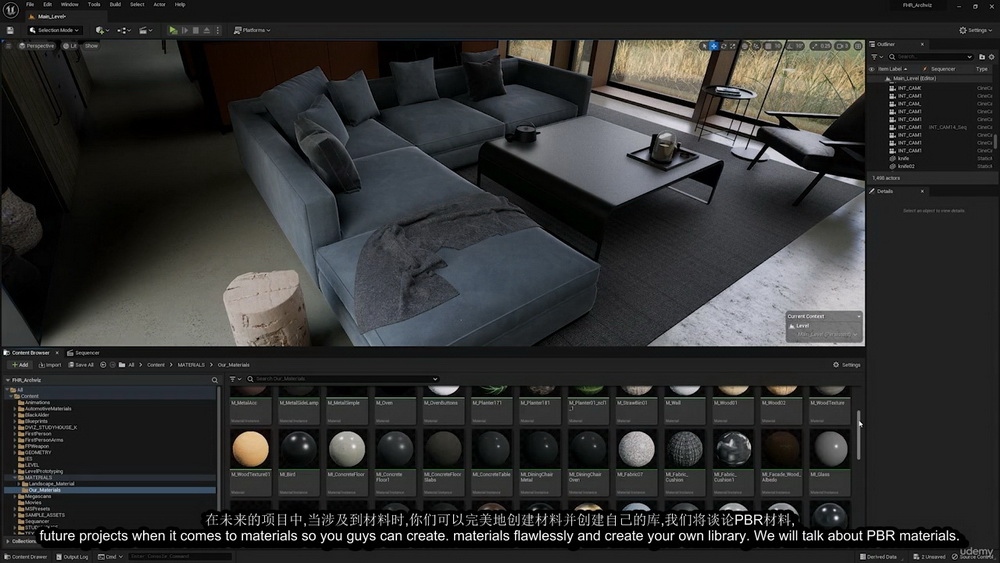
Task: Open the surface snapping options icon
Action: (x=756, y=46)
